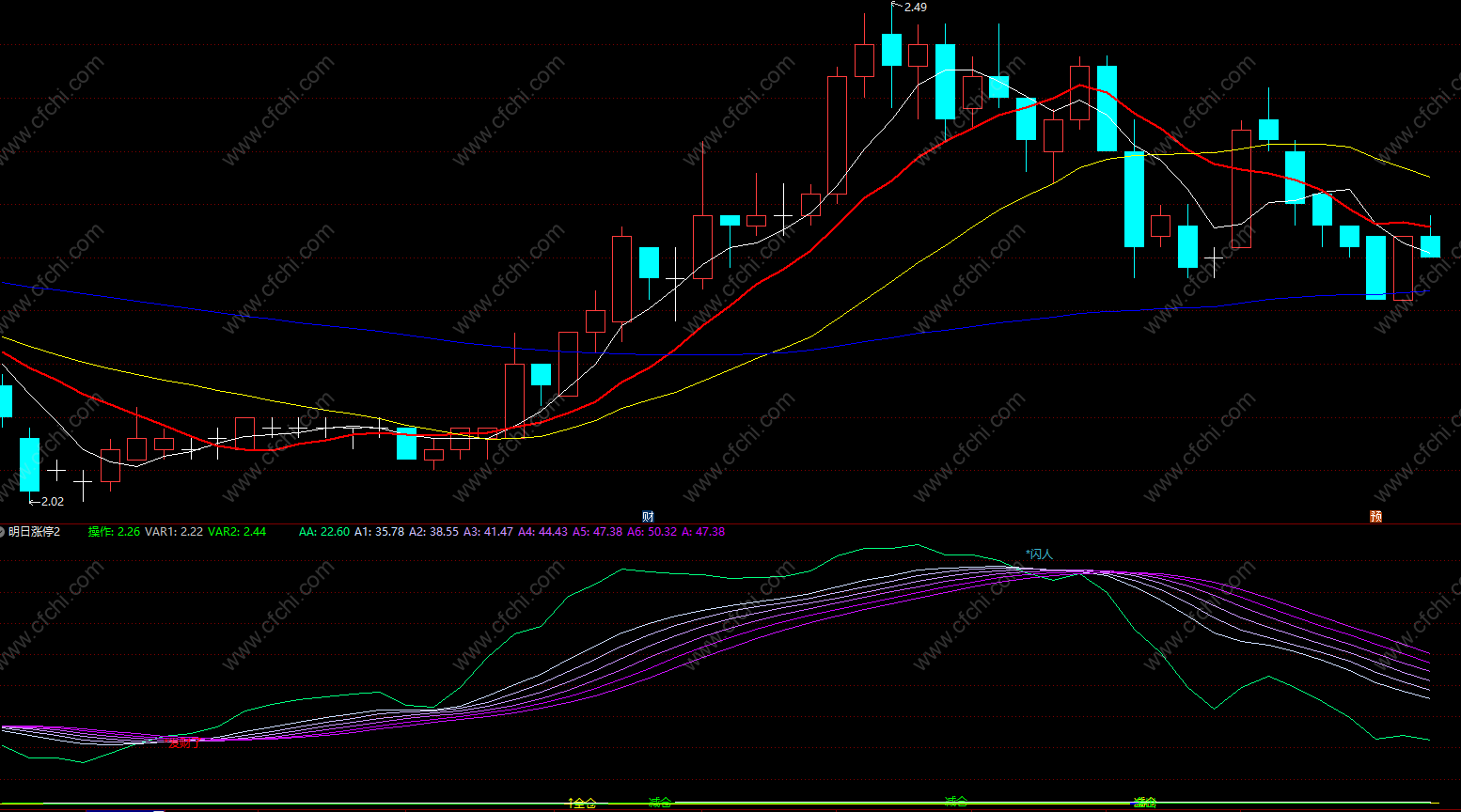Viewport: 1461px width, 812px height.
Task: Click the red signal text on oscillator crossover
Action: 183,742
